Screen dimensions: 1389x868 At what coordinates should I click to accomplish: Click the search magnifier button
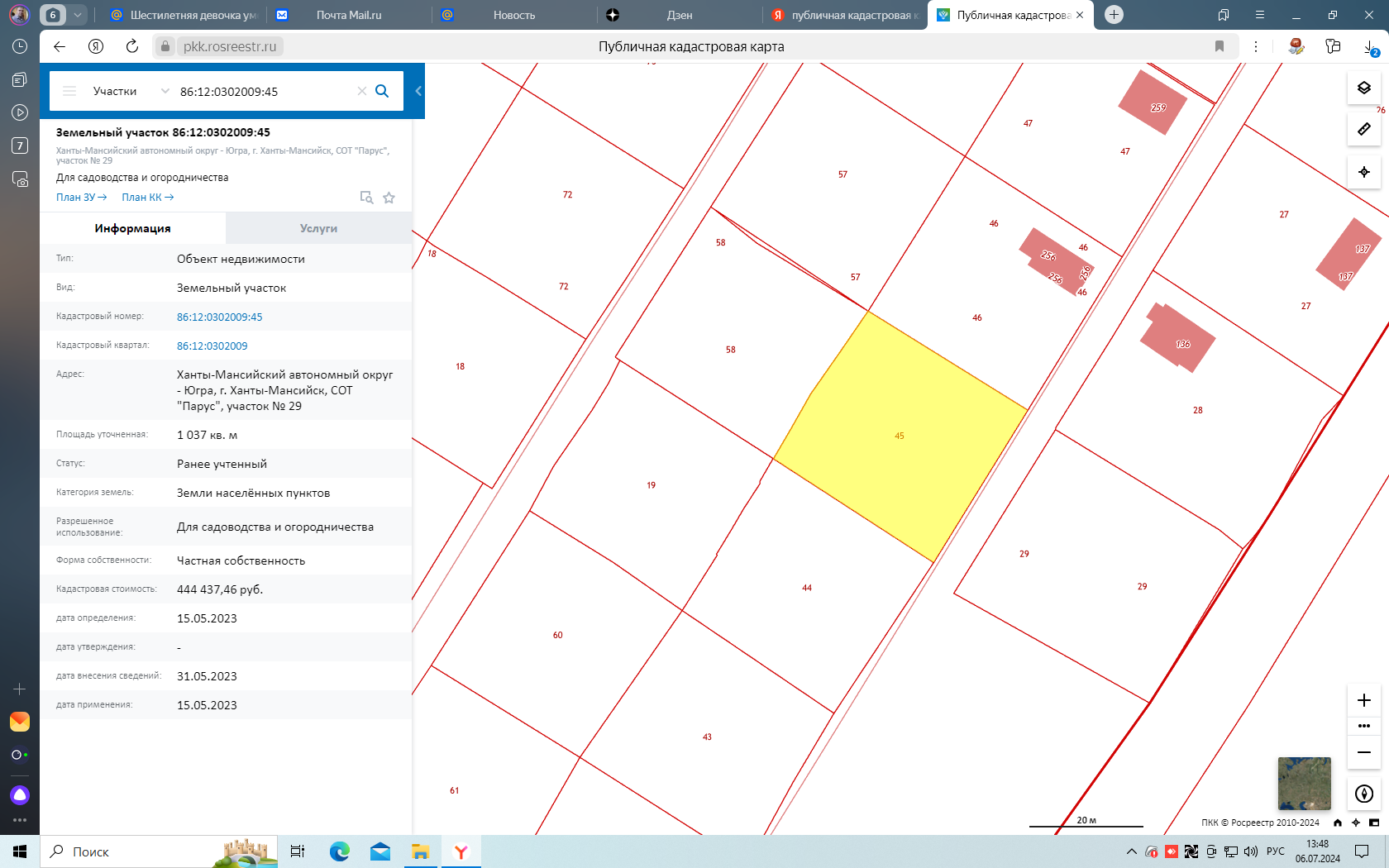coord(382,91)
